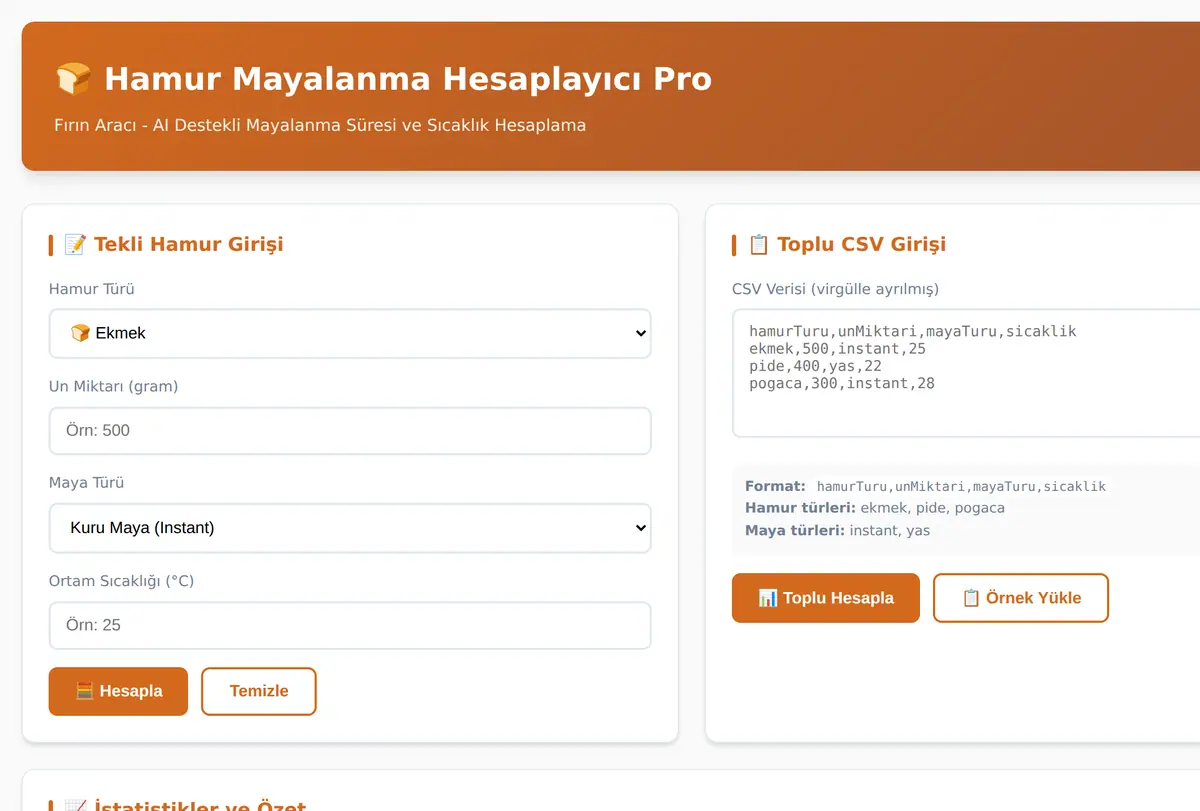Open the Maya Türü dropdown showing Kuru Maya
Image resolution: width=1200 pixels, height=811 pixels.
(350, 527)
